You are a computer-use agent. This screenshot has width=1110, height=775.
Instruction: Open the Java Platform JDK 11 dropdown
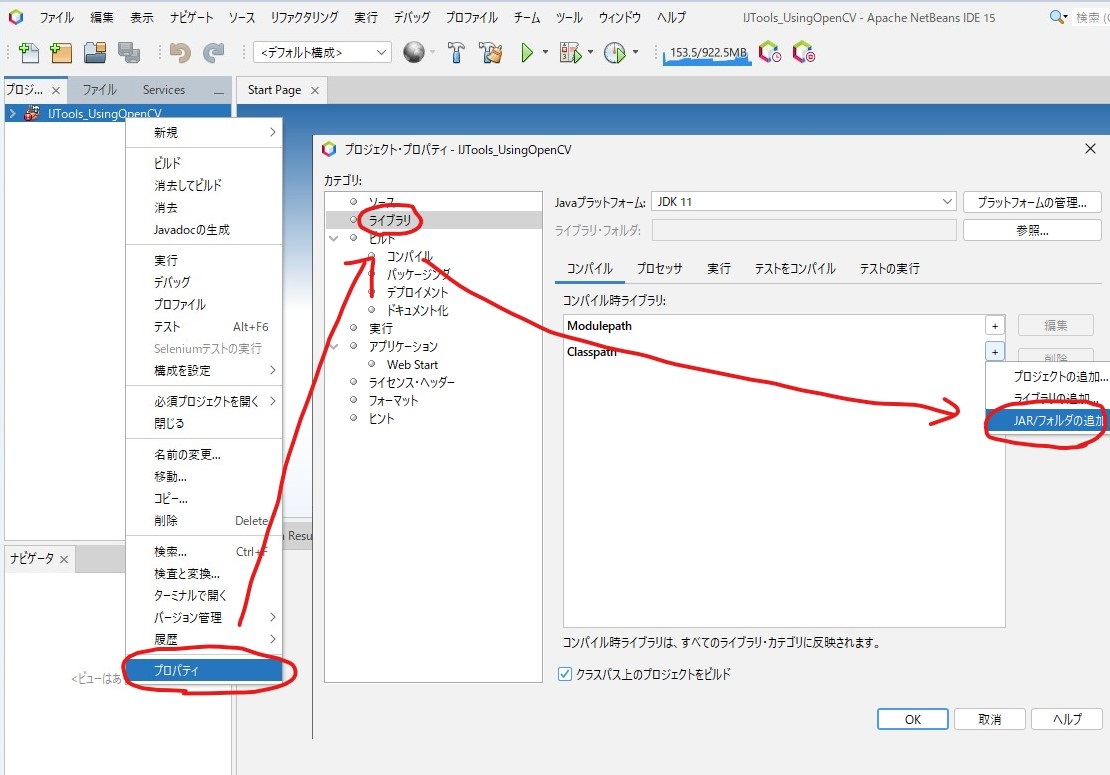(803, 202)
